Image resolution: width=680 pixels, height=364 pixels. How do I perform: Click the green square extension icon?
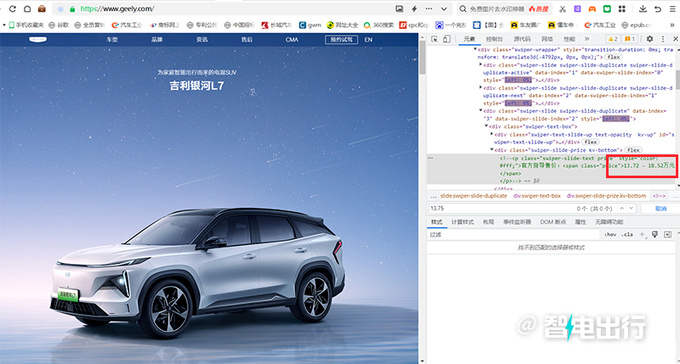pyautogui.click(x=607, y=9)
